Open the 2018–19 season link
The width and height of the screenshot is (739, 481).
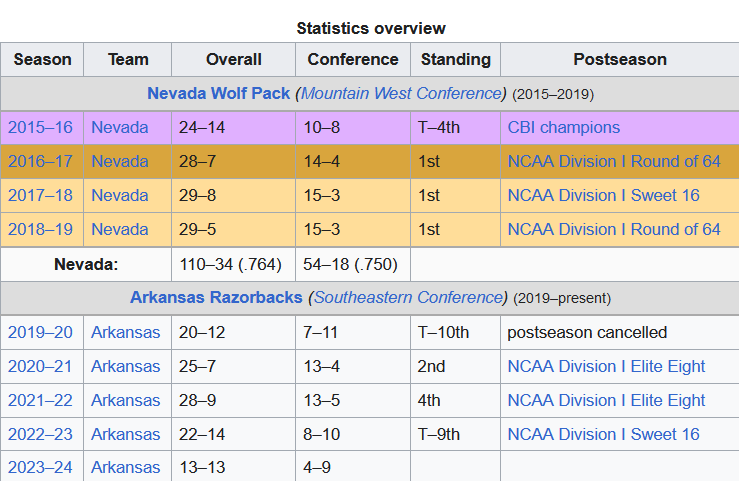tap(40, 229)
